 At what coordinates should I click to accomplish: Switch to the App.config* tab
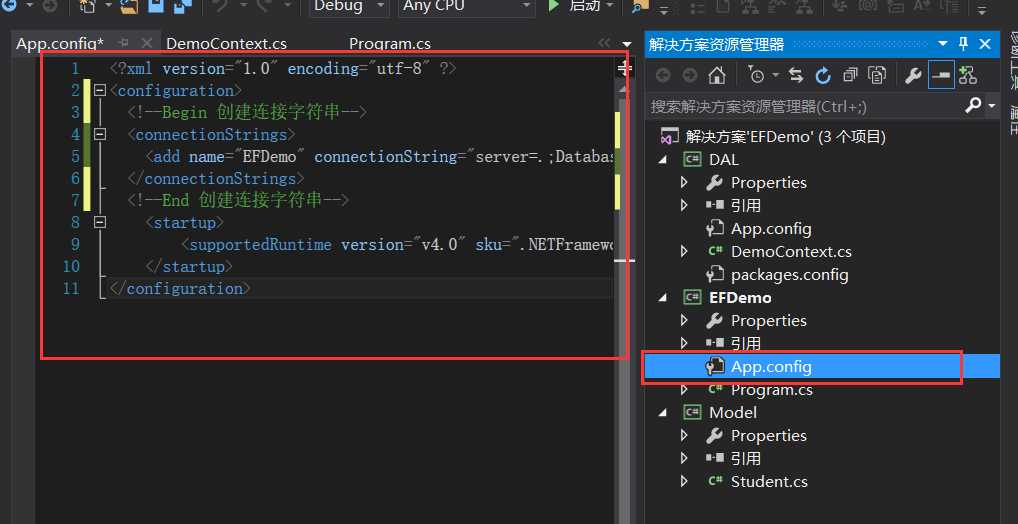coord(60,44)
